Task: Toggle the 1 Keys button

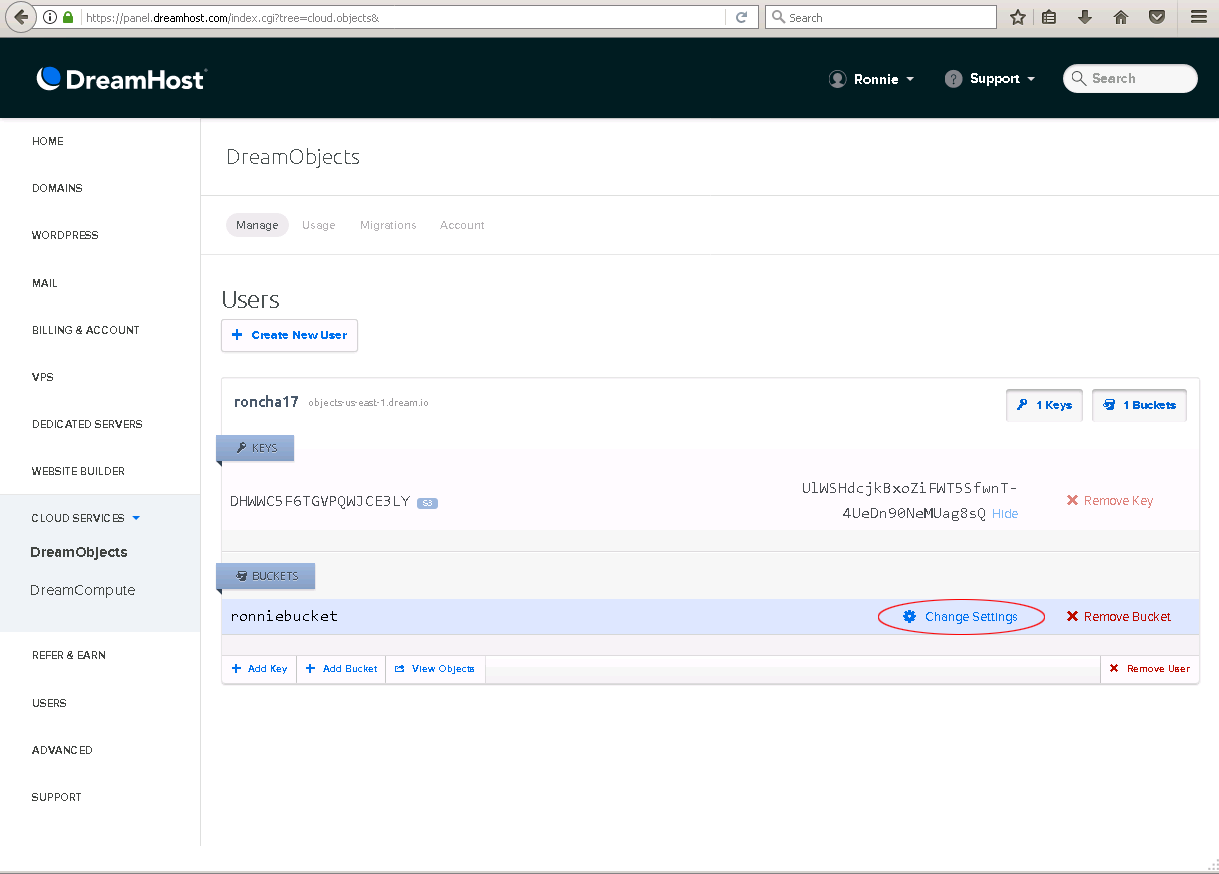Action: click(1044, 405)
